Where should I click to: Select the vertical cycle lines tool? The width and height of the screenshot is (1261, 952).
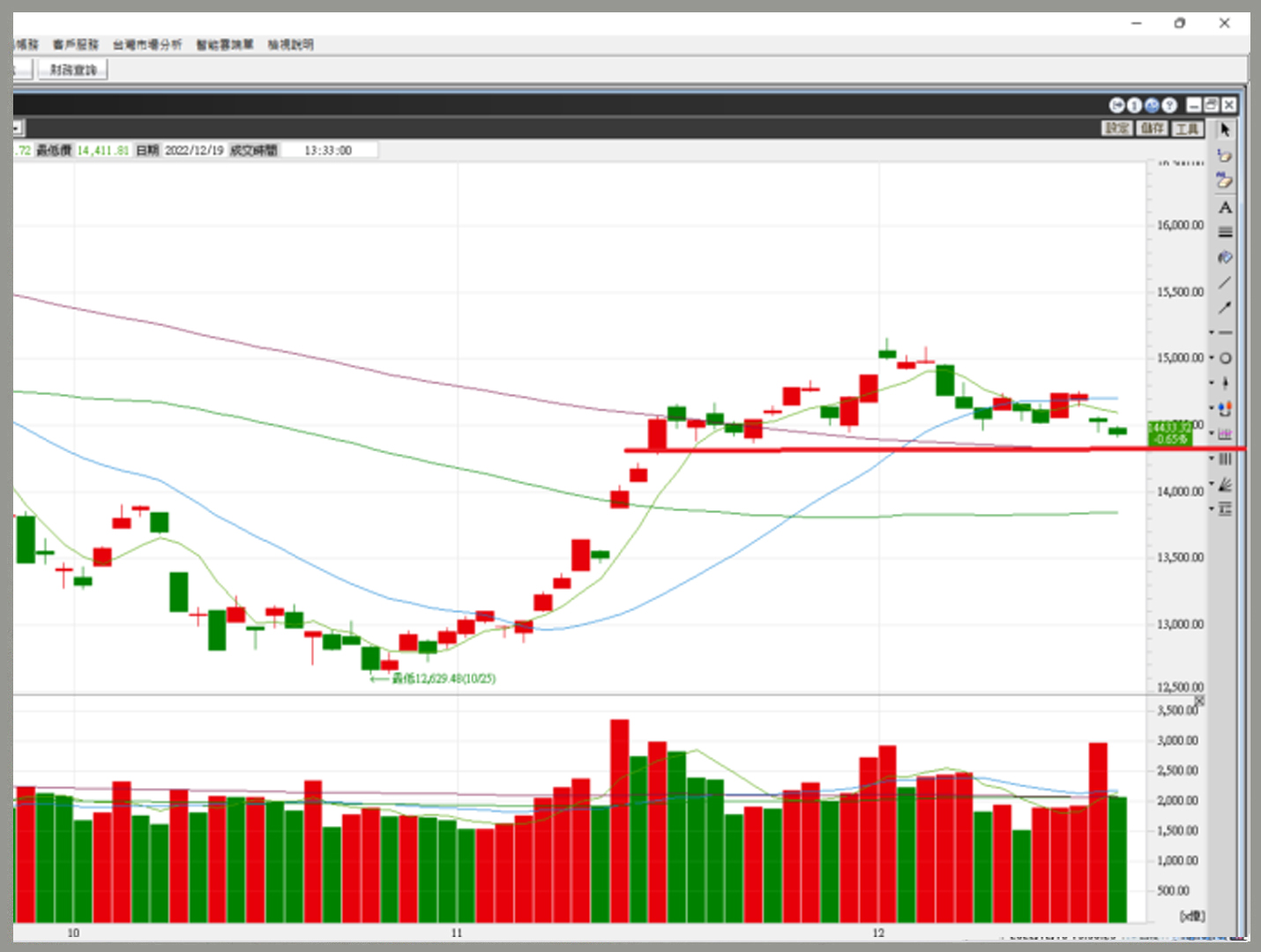coord(1226,459)
